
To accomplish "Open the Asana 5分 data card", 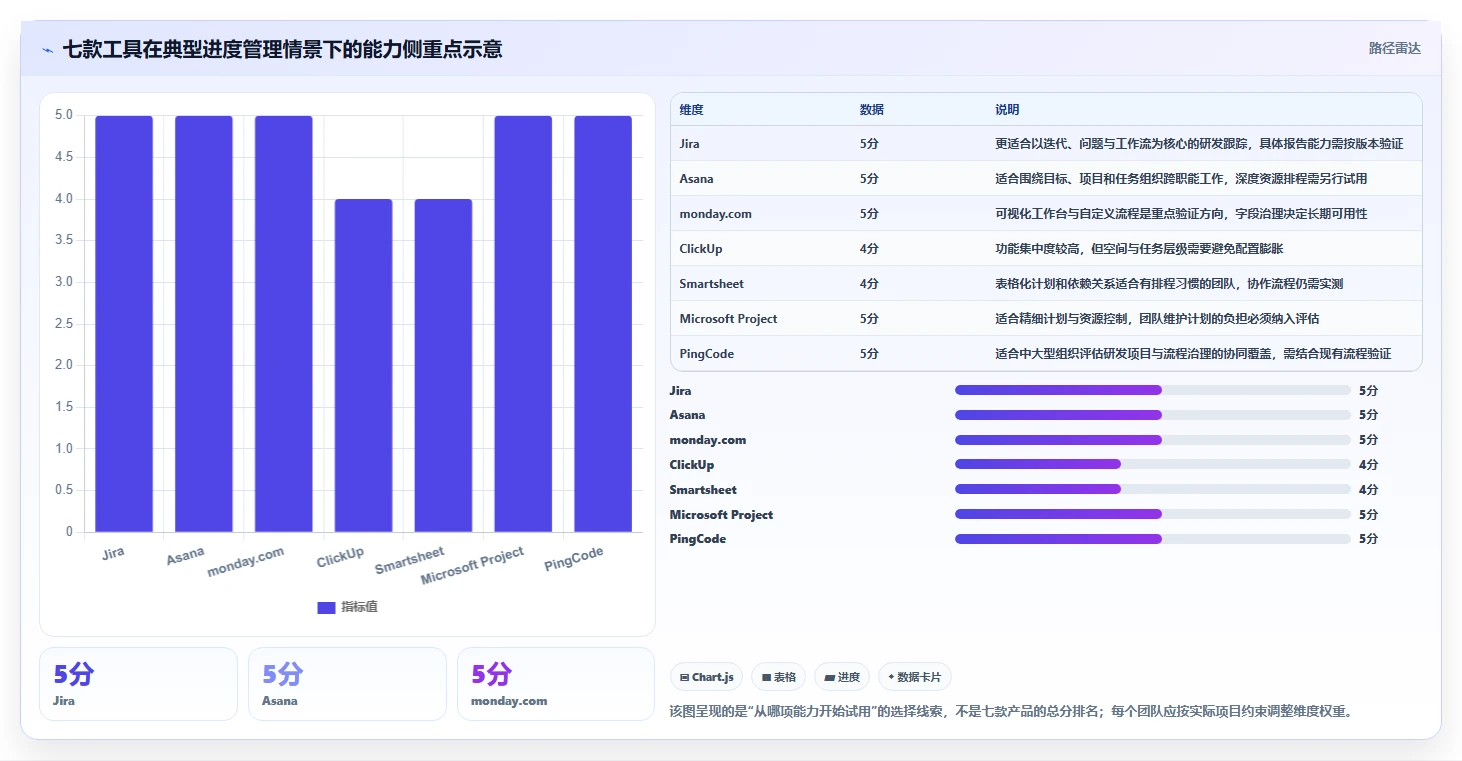I will tap(347, 684).
